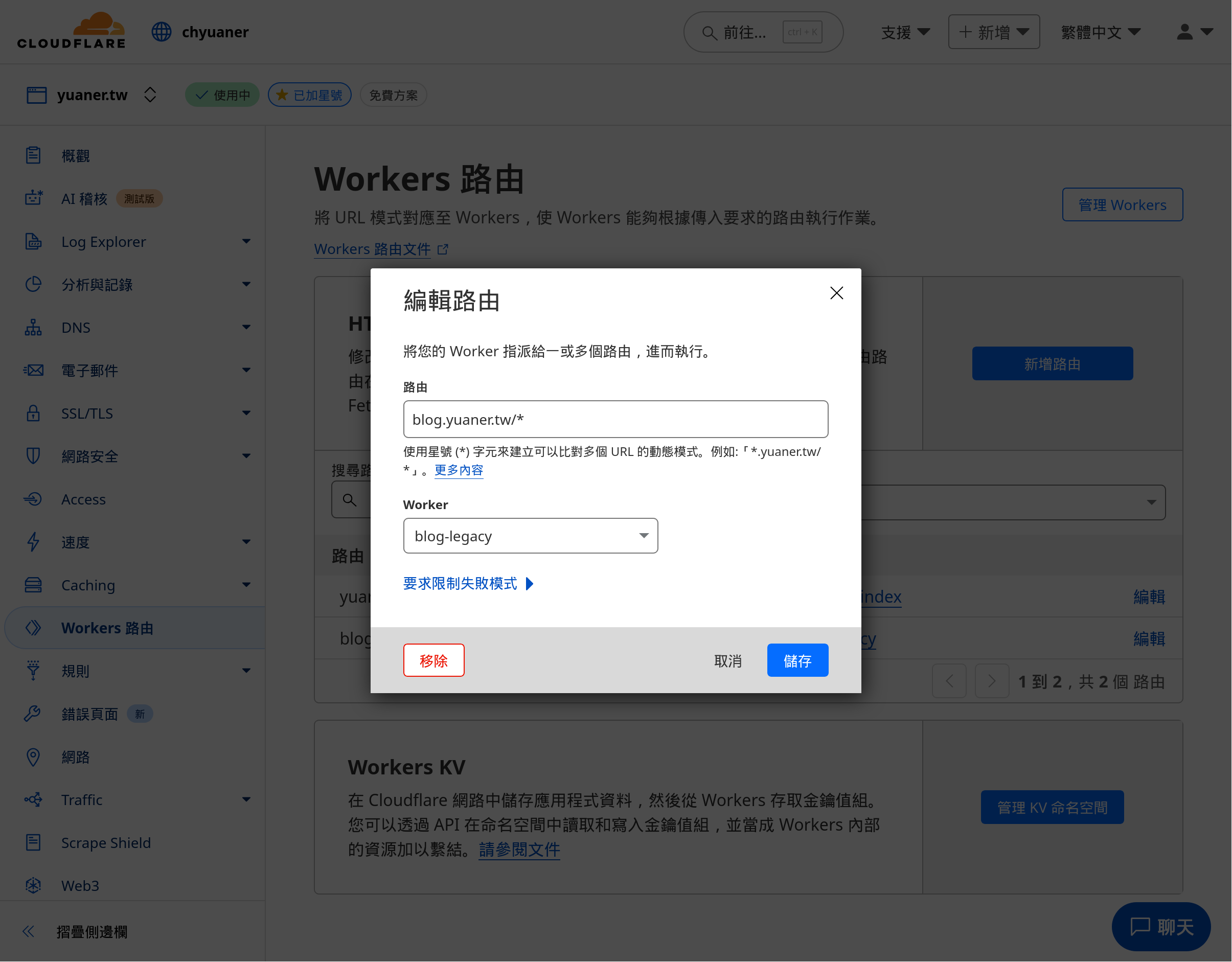The height and width of the screenshot is (962, 1232).
Task: Collapse sidebar with double-chevron icon
Action: pos(28,931)
